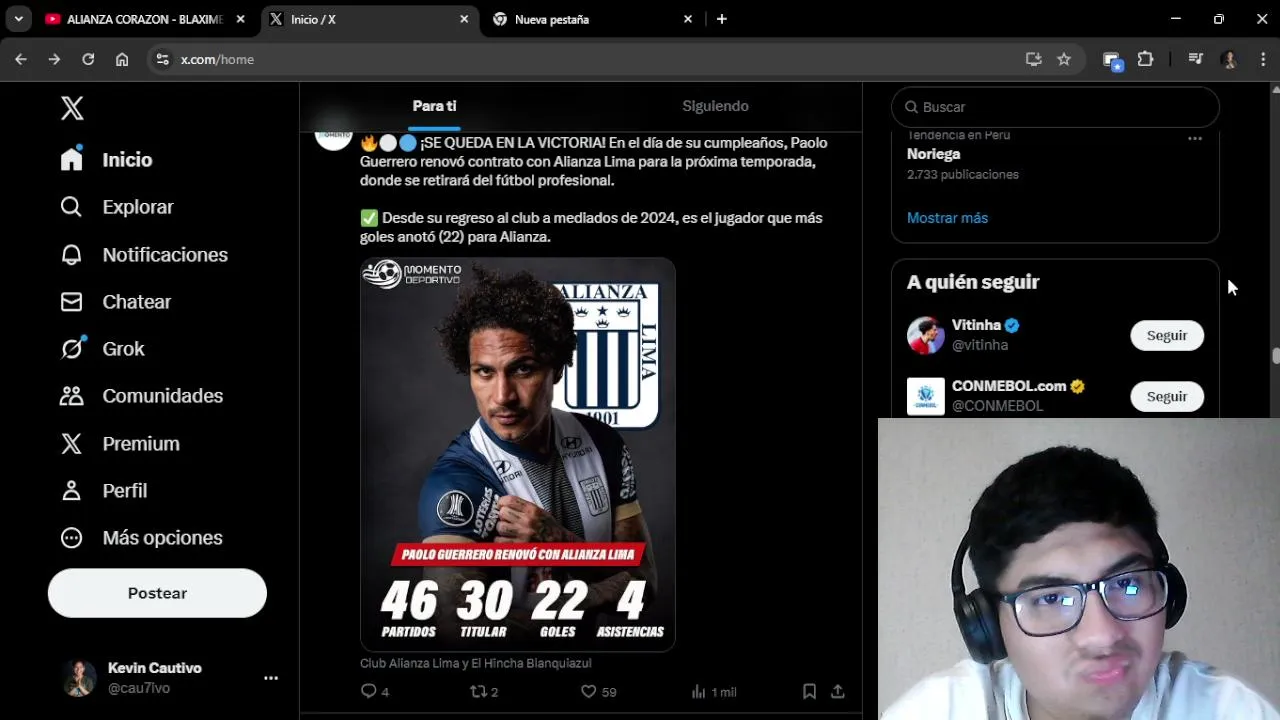Open a new tab with plus
Viewport: 1280px width, 720px height.
[x=722, y=19]
